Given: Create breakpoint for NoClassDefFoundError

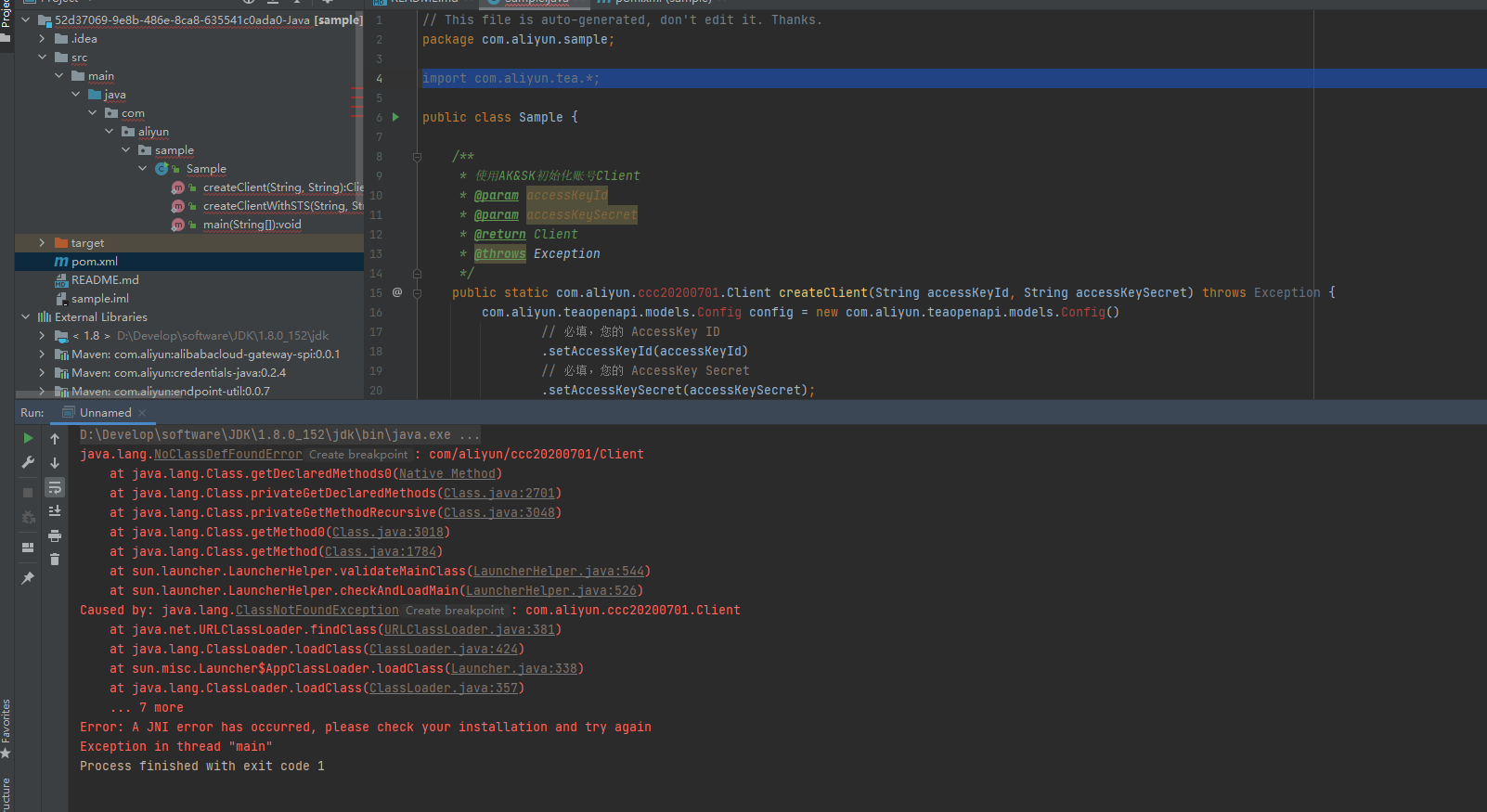Looking at the screenshot, I should point(358,455).
